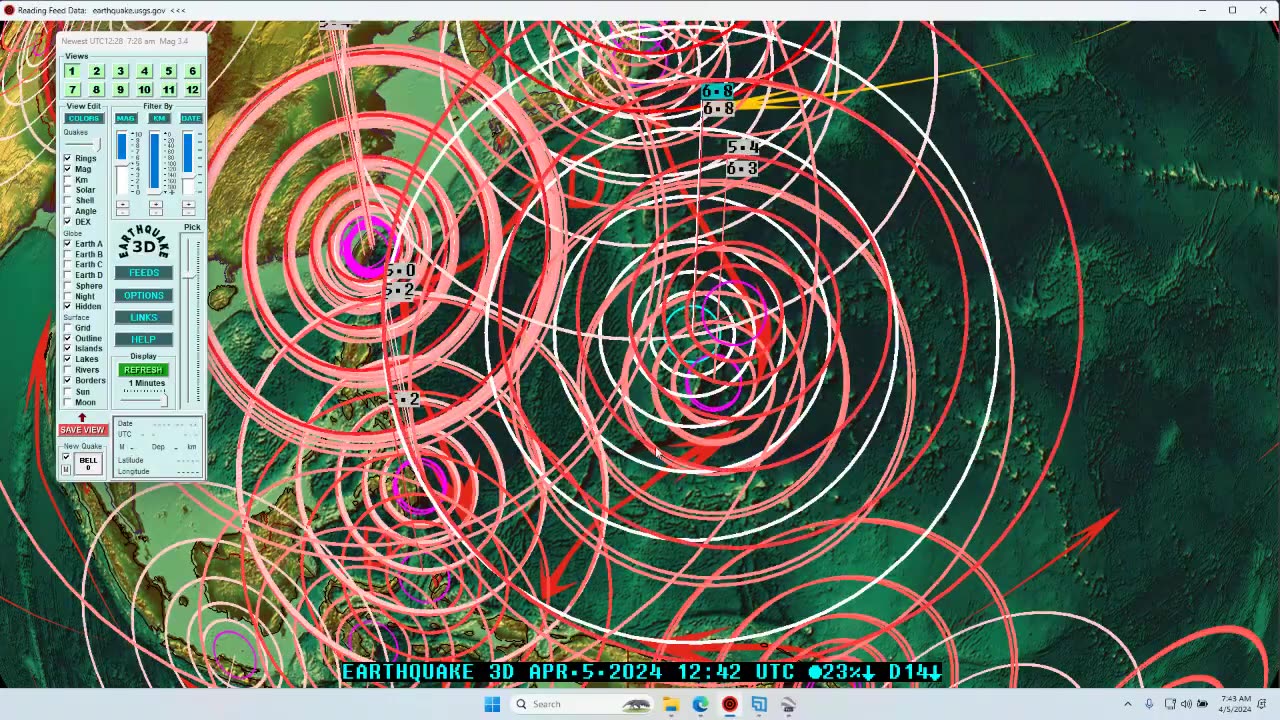This screenshot has height=720, width=1280.
Task: Click the KM filter button
Action: coord(159,118)
